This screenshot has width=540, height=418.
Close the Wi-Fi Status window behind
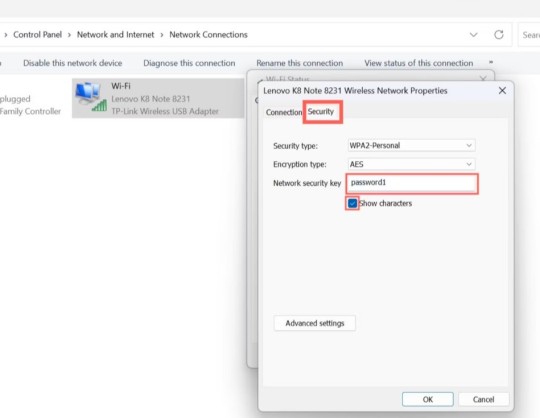[x=483, y=79]
